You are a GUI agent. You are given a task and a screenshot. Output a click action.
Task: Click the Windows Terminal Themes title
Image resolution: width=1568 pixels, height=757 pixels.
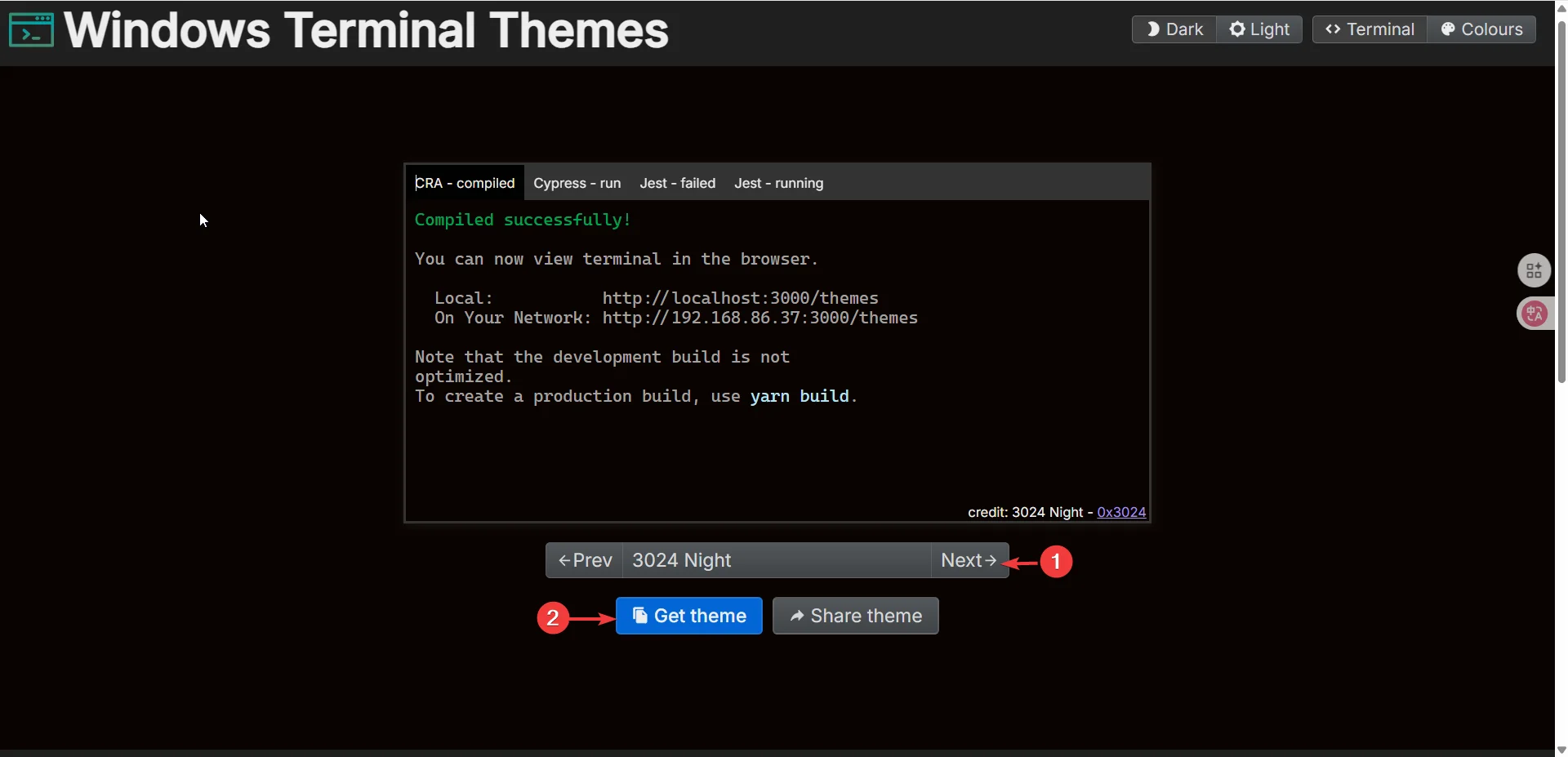click(x=366, y=30)
